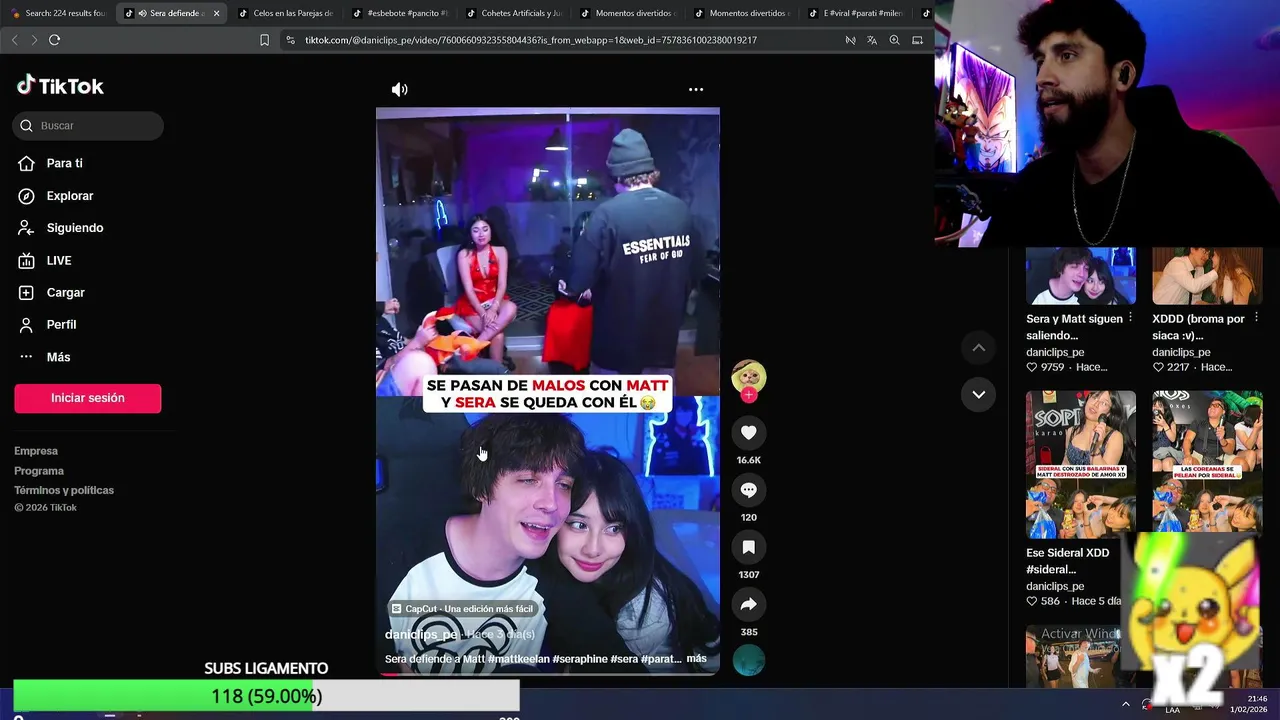This screenshot has height=720, width=1280.
Task: Click the CapCut edición más fácil tag
Action: (462, 609)
